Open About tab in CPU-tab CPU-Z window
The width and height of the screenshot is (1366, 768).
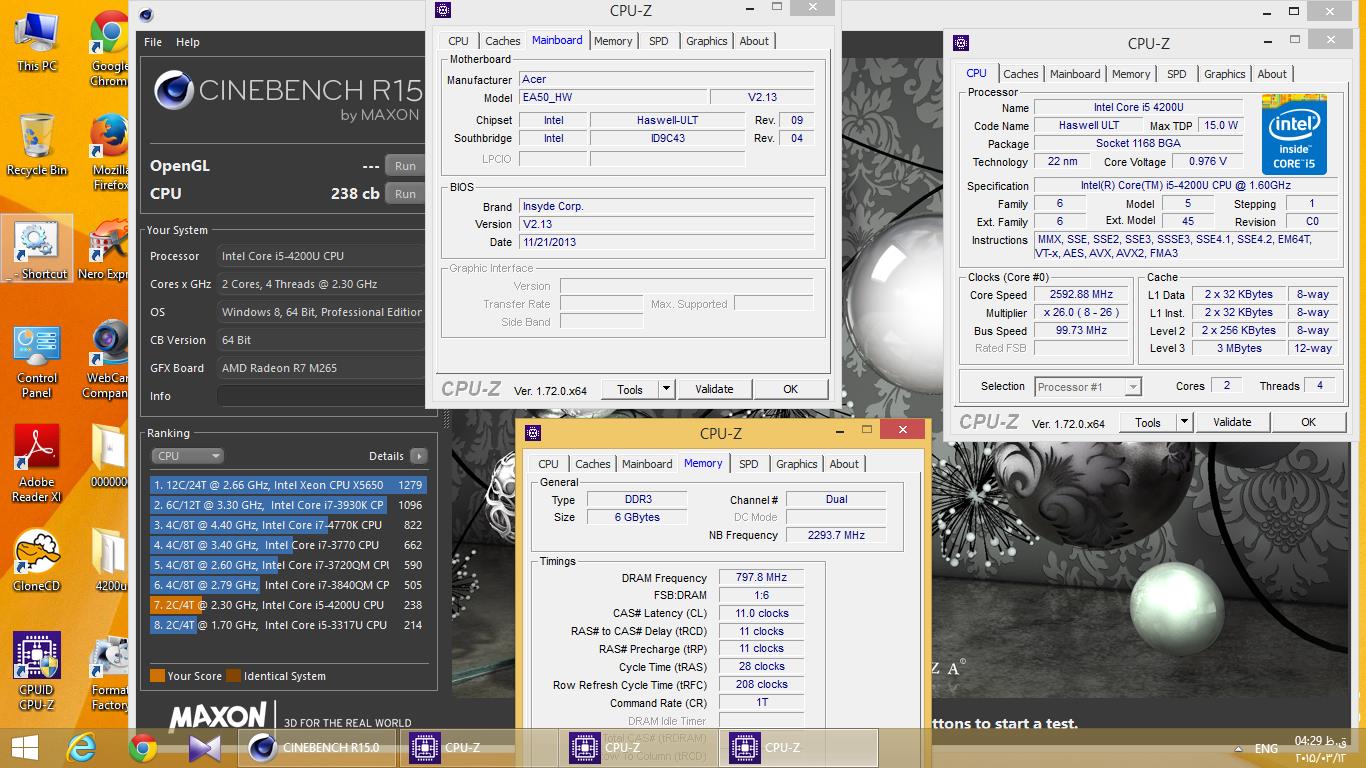pos(1272,74)
